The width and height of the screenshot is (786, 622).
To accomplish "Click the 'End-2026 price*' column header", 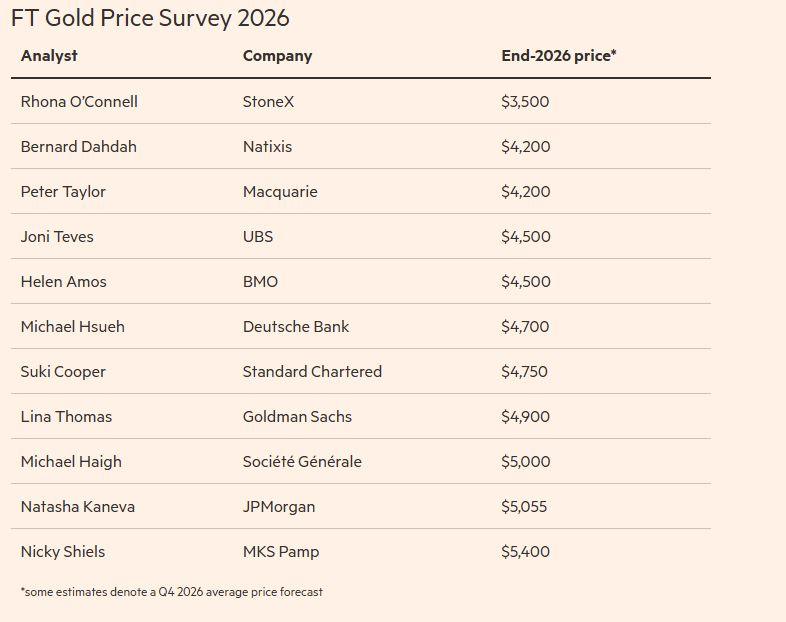I will coord(558,56).
